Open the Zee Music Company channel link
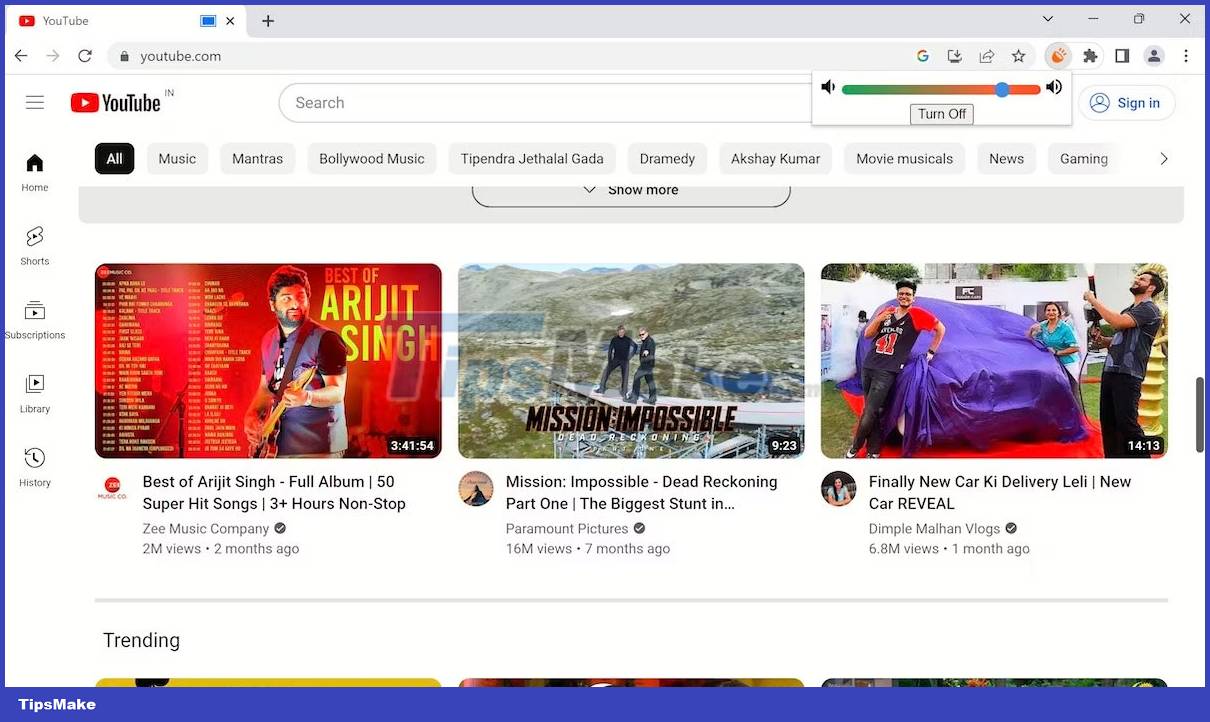Viewport: 1210px width, 722px height. pyautogui.click(x=206, y=529)
